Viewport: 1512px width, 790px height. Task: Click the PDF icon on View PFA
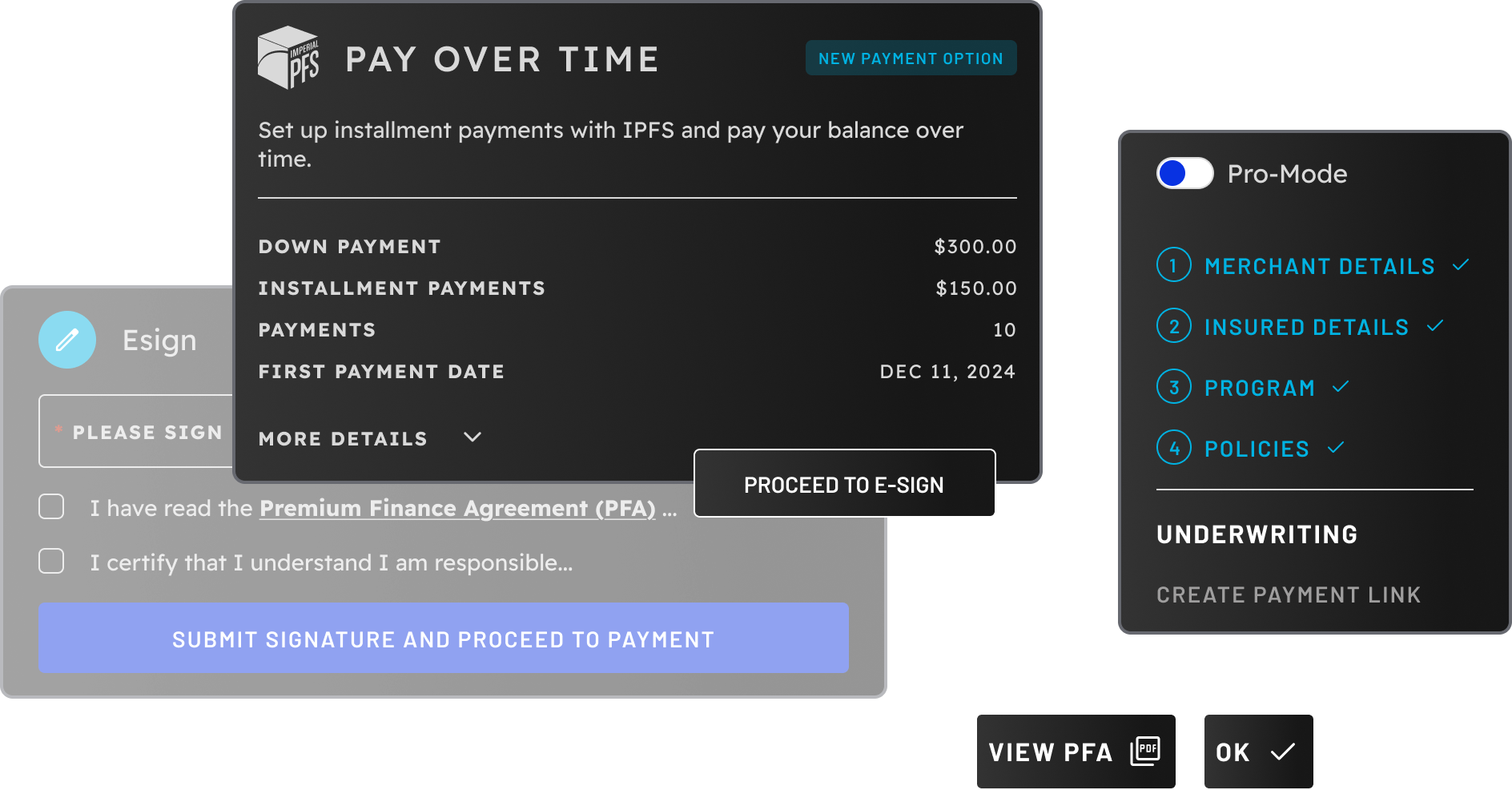1145,751
